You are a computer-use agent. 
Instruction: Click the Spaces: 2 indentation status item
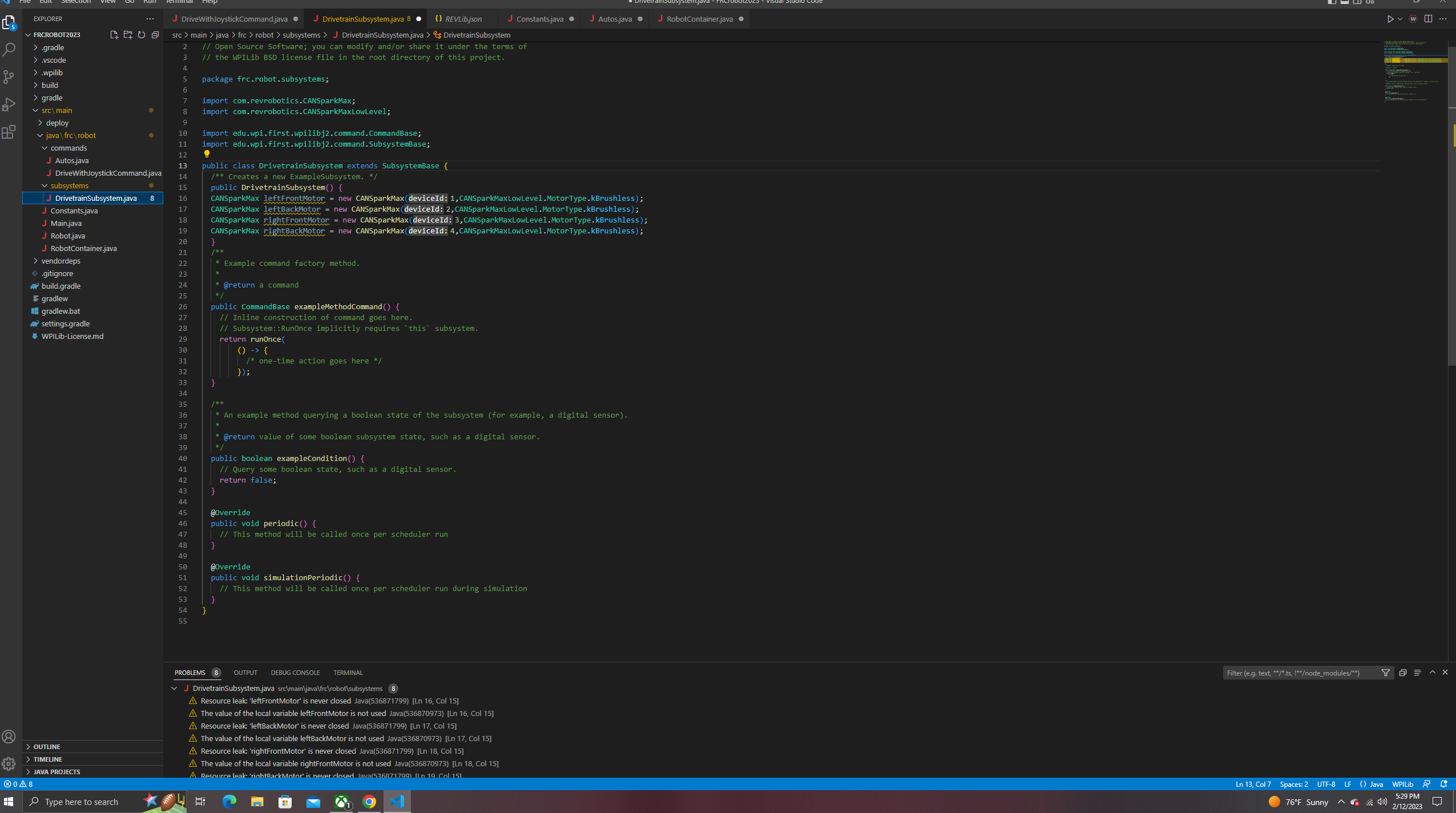coord(1293,784)
